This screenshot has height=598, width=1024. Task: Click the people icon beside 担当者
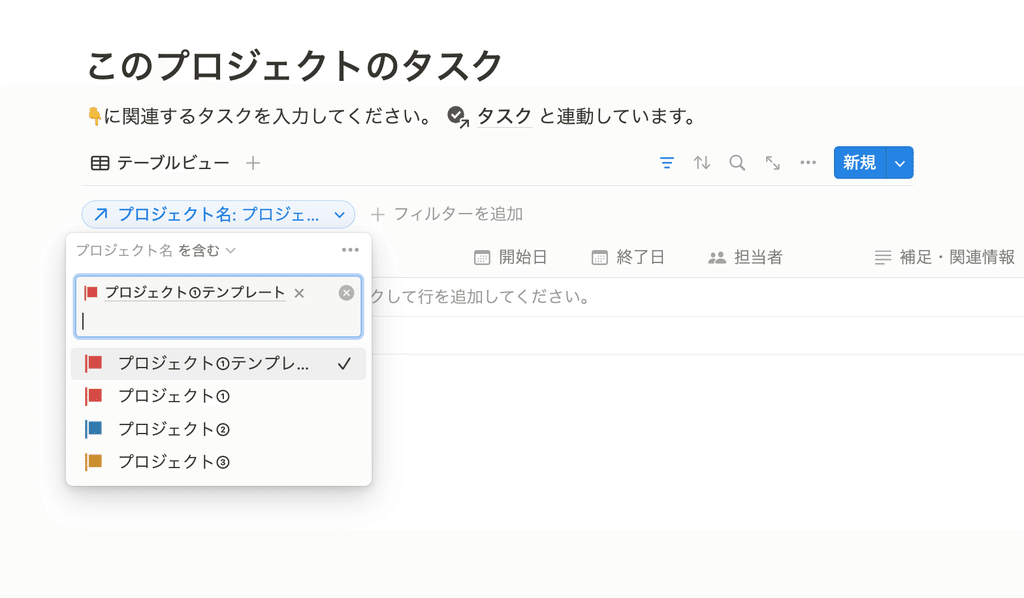click(717, 258)
